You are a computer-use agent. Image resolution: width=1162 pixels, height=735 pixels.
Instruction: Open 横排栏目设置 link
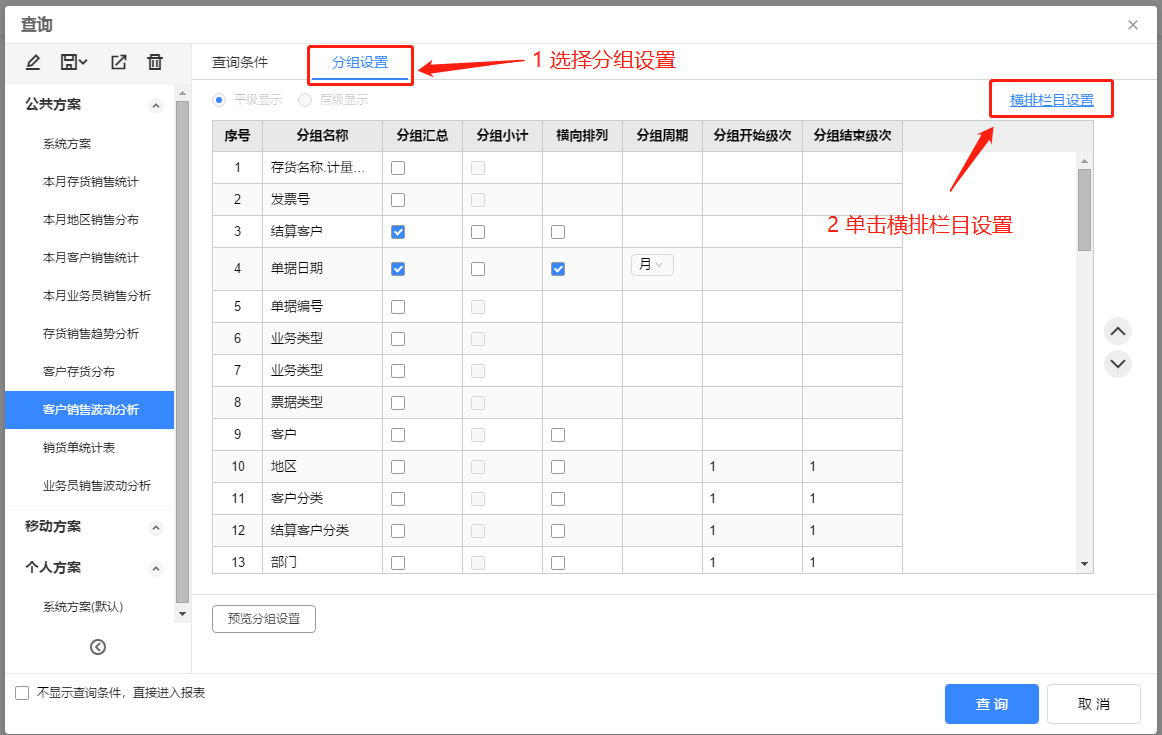point(1050,99)
